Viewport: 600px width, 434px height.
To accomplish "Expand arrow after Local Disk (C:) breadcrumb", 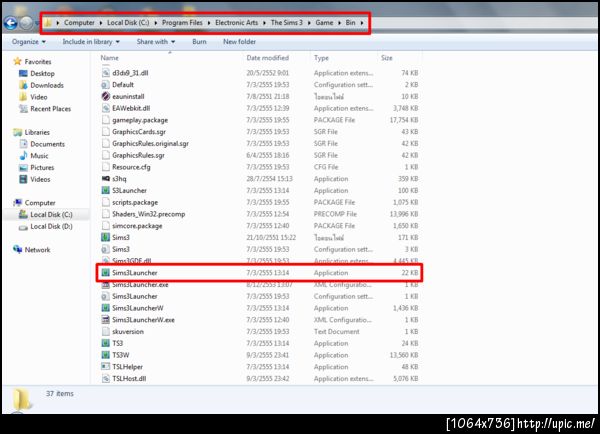I will coord(156,23).
